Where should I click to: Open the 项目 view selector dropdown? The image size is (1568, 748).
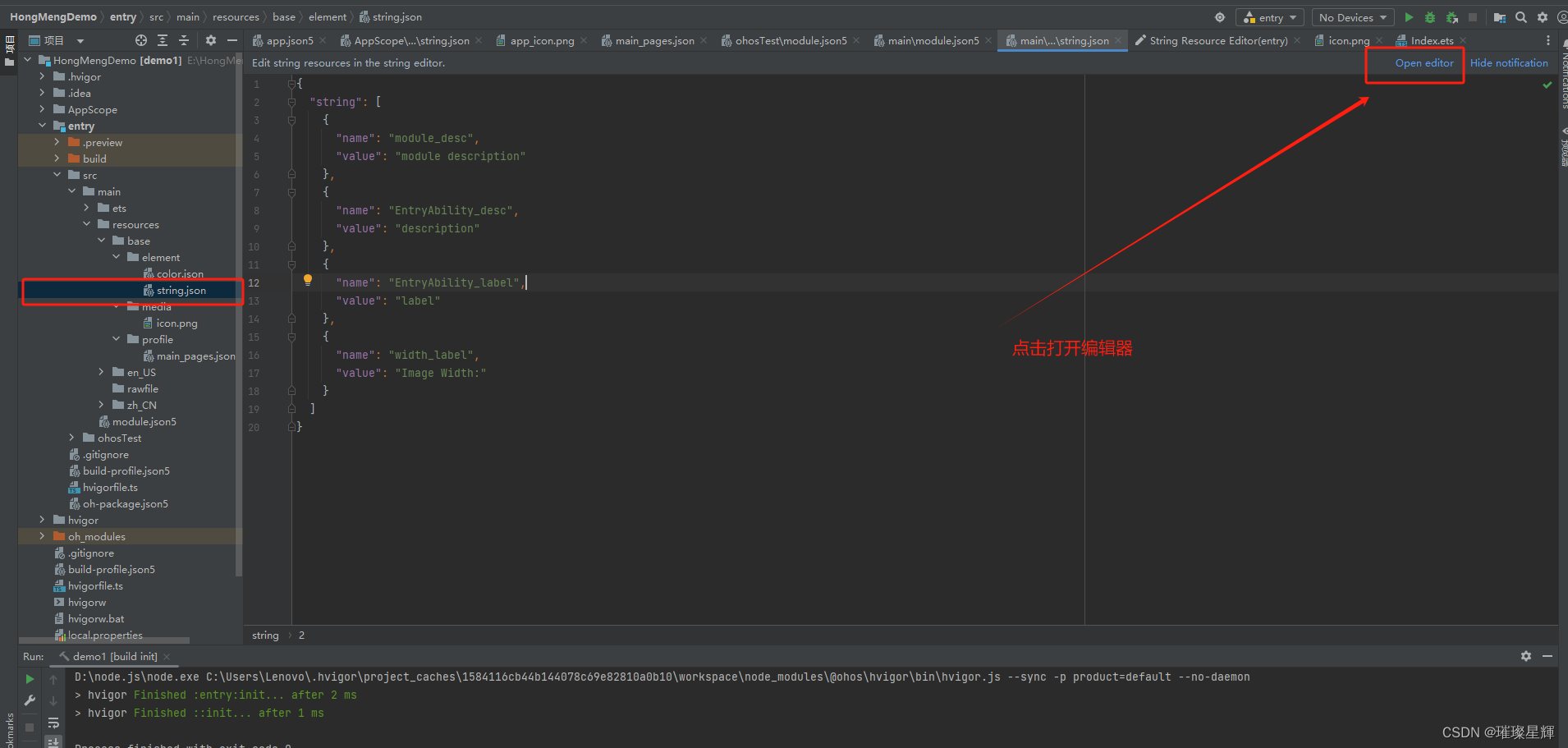click(x=79, y=39)
